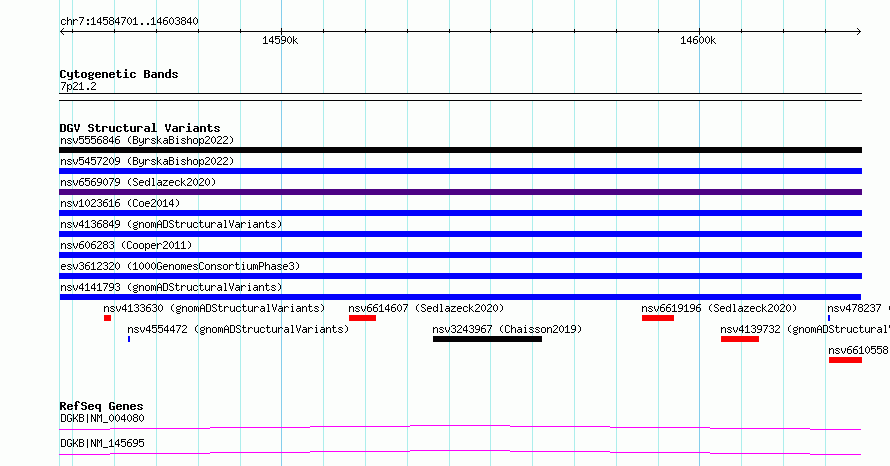Viewport: 890px width, 466px height.
Task: Open the nsv6619196 (Sedlazeck2020) label
Action: point(719,308)
